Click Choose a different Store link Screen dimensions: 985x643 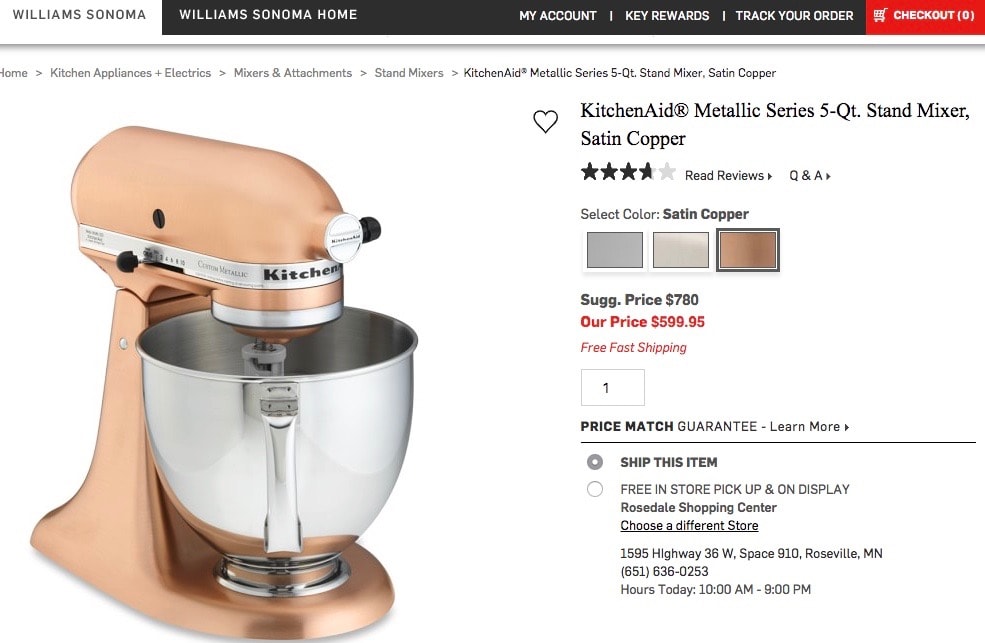pyautogui.click(x=689, y=526)
